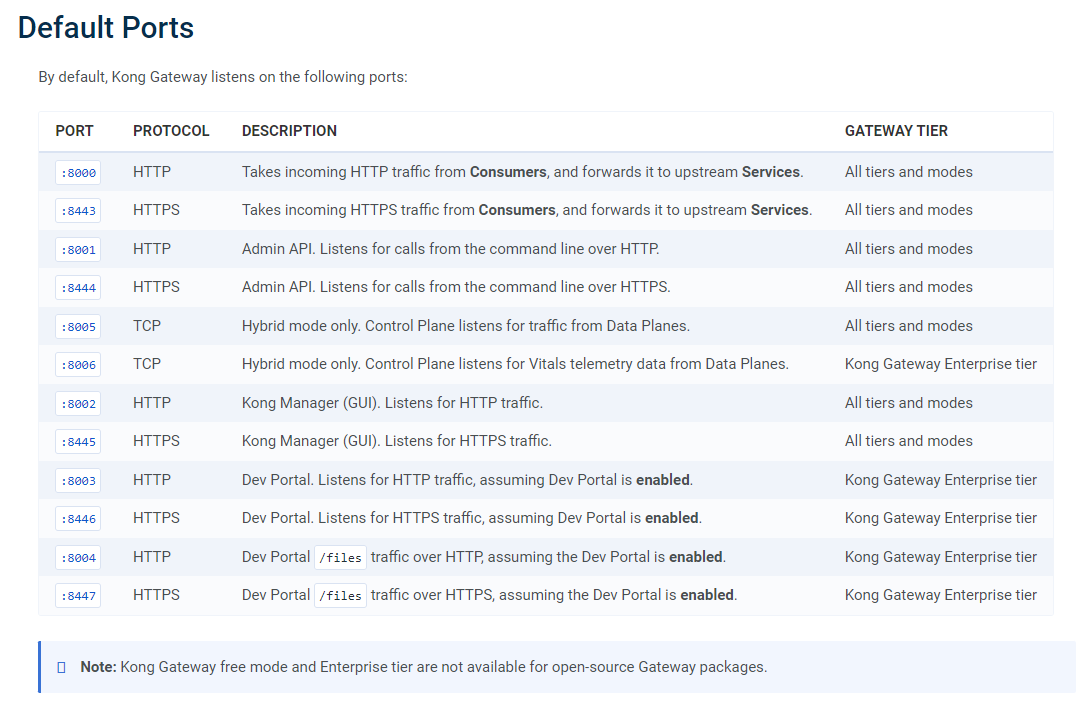1089x710 pixels.
Task: Click the TCP protocol in :8006 row
Action: click(x=147, y=364)
